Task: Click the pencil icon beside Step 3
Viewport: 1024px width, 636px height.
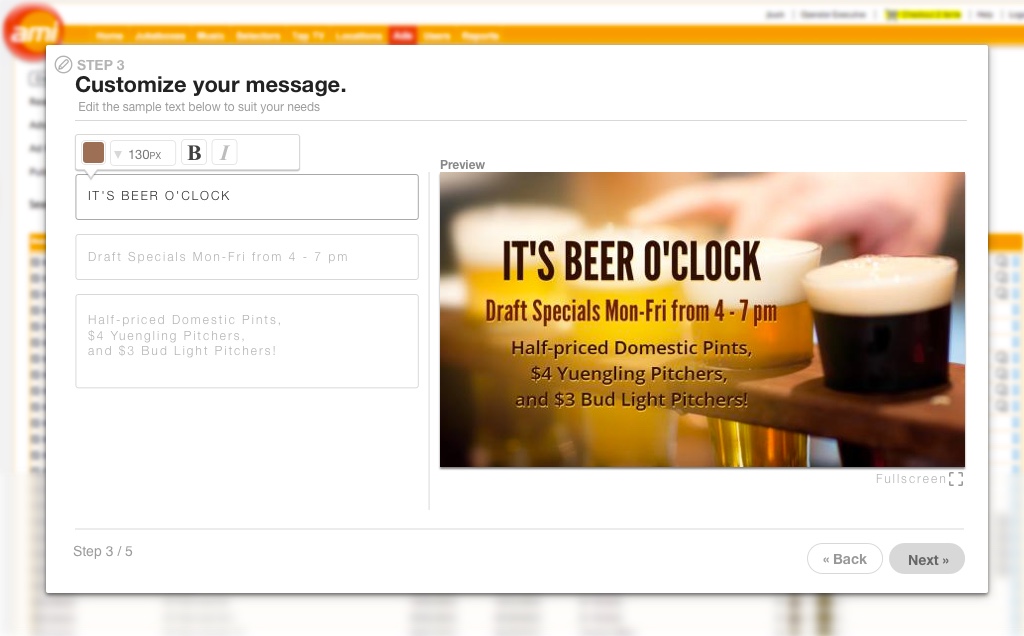Action: tap(63, 65)
